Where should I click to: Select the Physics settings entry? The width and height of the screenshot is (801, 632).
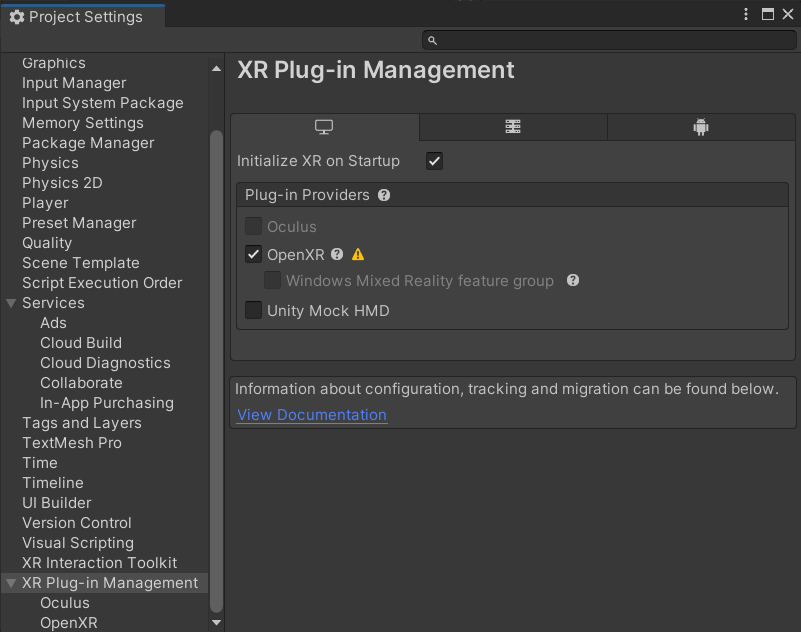click(50, 162)
